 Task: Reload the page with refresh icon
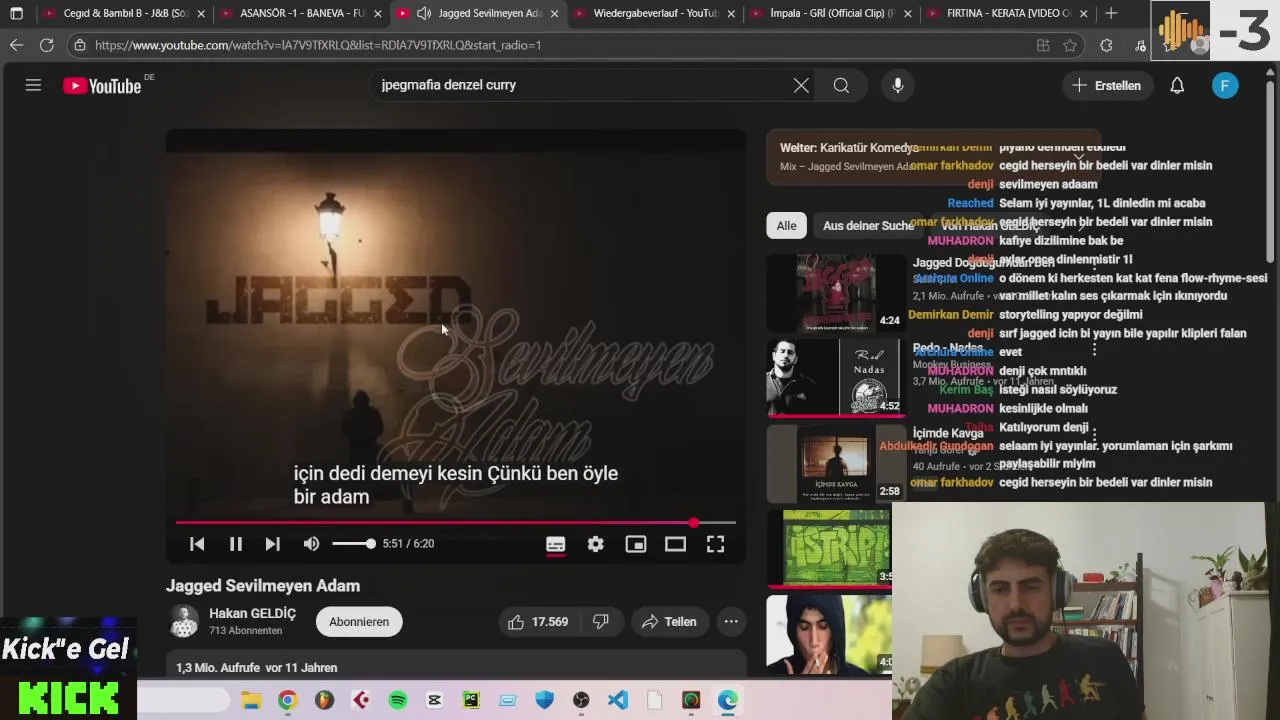[x=47, y=45]
